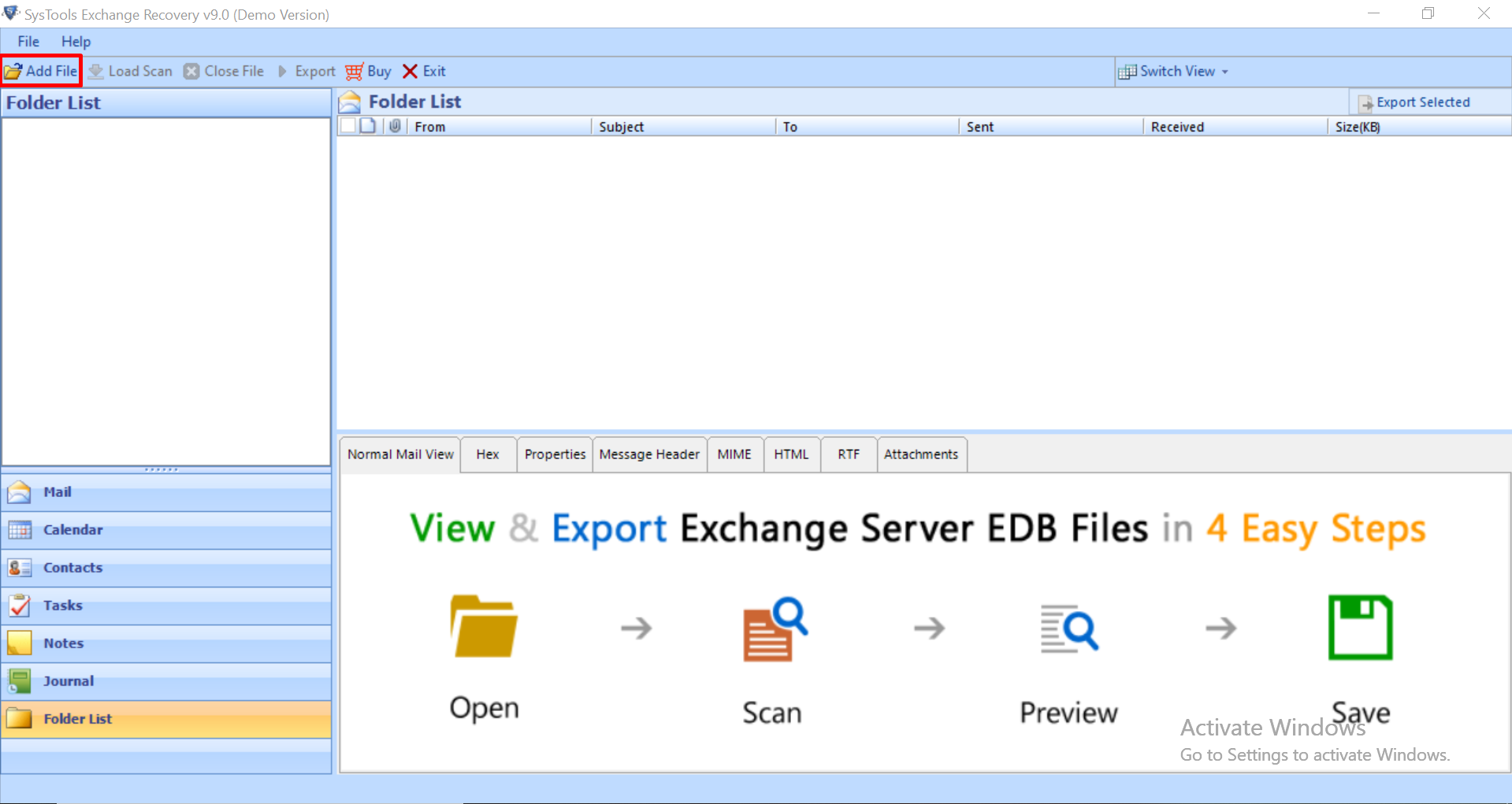Click the yellow Notes icon
This screenshot has width=1512, height=804.
point(19,643)
